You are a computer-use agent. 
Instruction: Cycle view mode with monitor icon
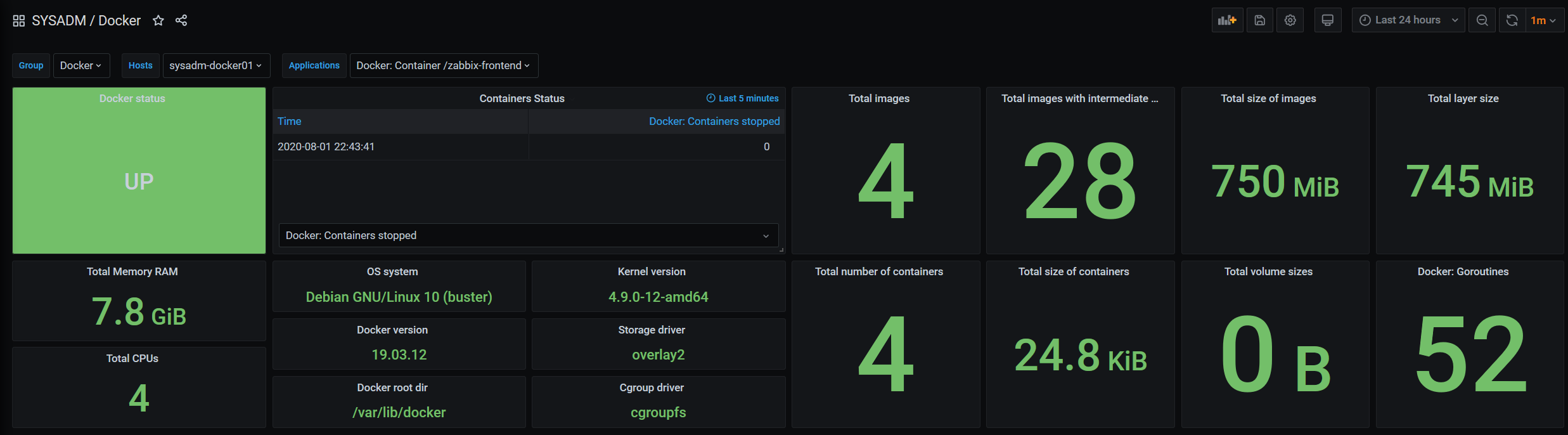point(1327,20)
